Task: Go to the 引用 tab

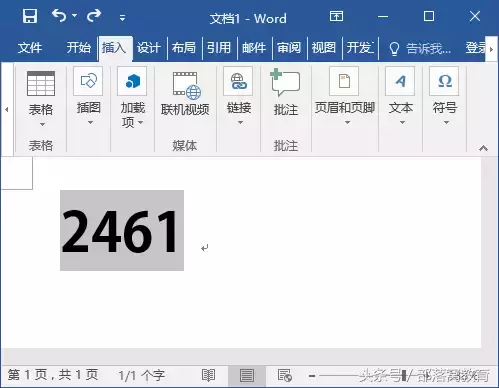Action: (x=219, y=48)
